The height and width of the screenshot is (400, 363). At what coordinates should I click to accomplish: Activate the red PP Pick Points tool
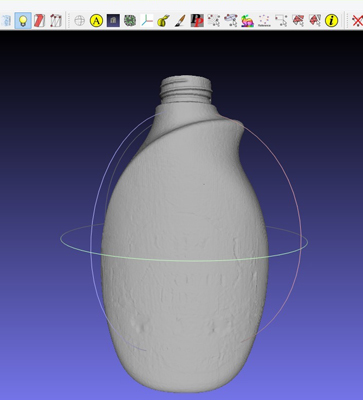[197, 21]
